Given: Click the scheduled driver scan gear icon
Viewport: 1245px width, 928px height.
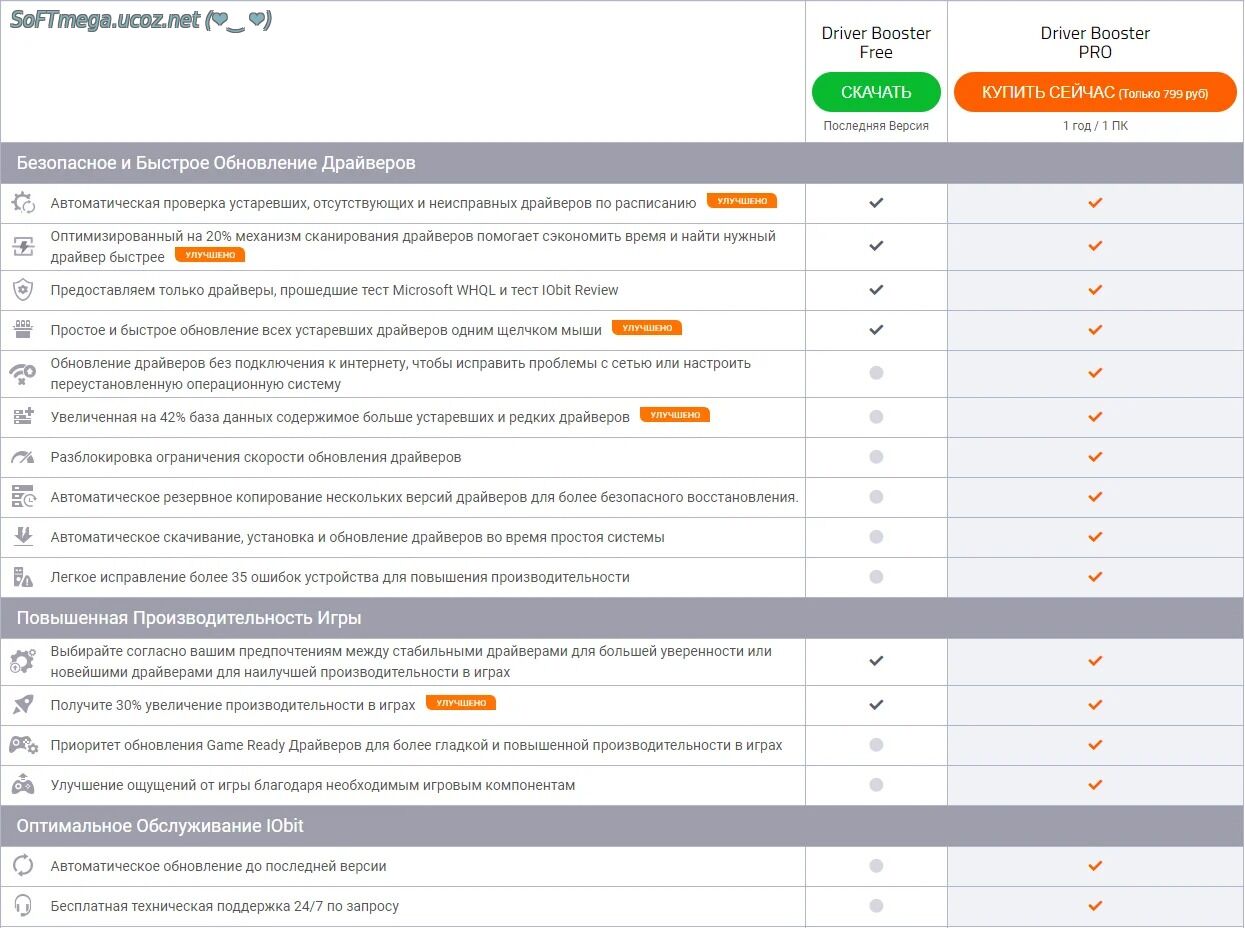Looking at the screenshot, I should point(23,203).
